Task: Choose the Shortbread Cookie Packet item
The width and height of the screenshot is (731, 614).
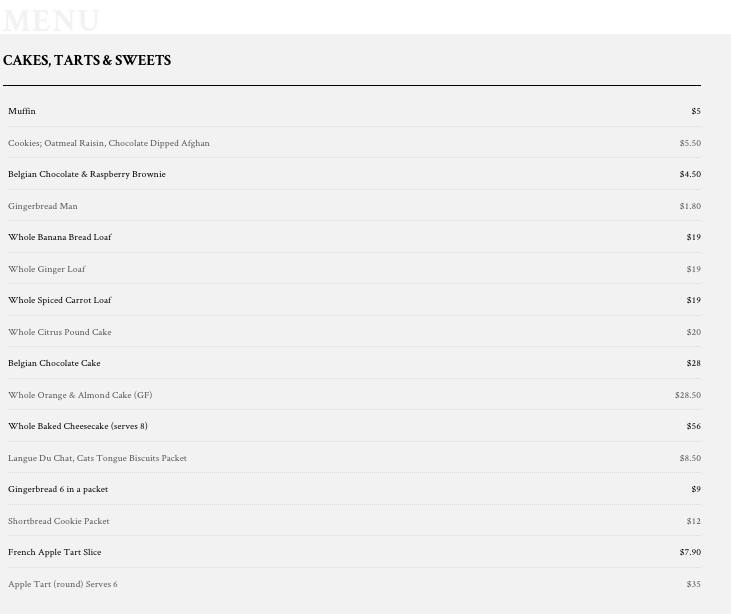Action: tap(59, 521)
